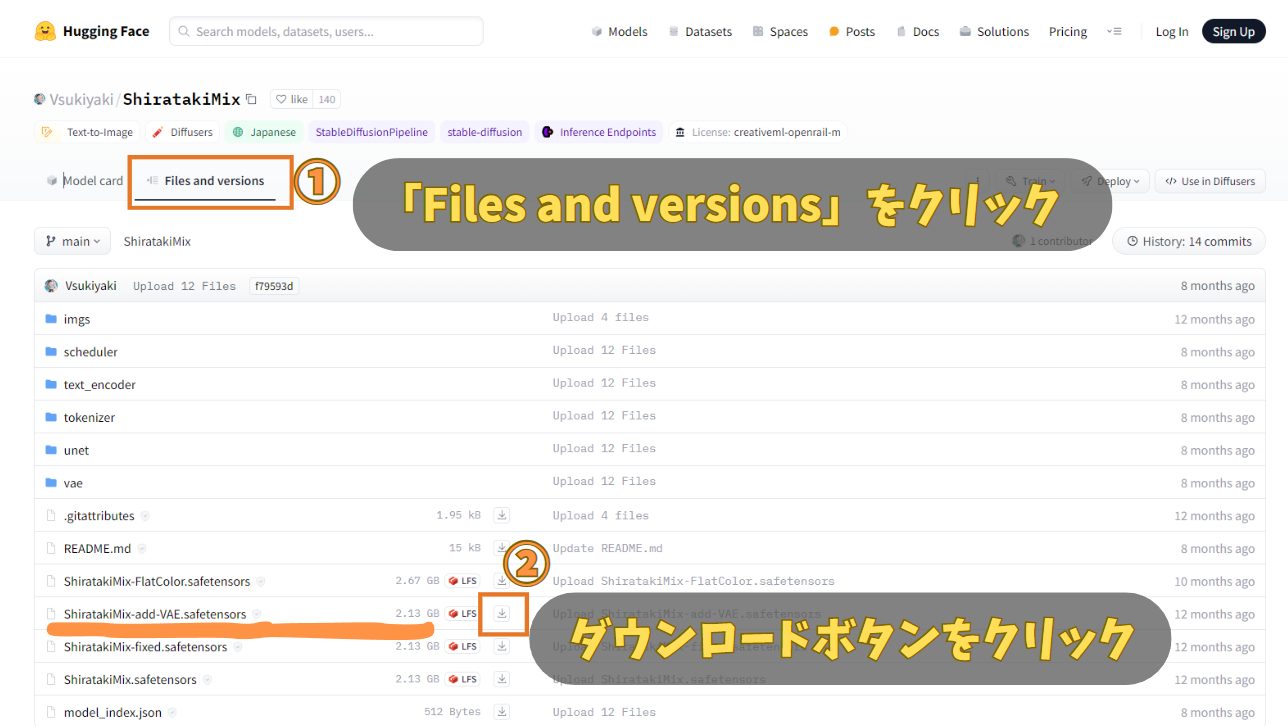1288x726 pixels.
Task: Download the model_index.json file
Action: 502,712
